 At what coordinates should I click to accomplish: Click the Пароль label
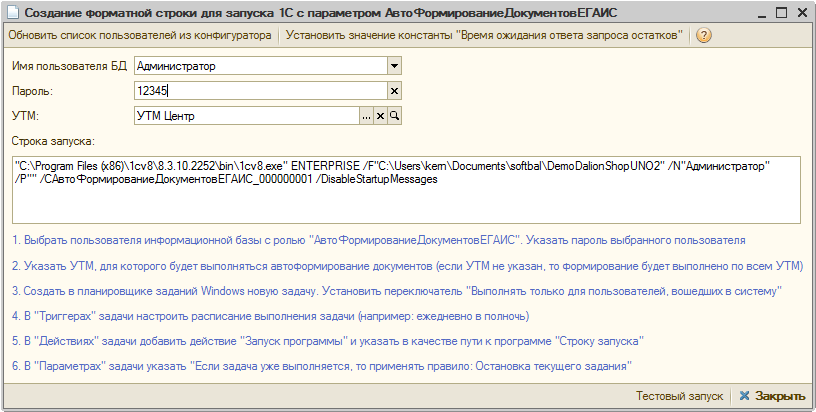tap(32, 91)
